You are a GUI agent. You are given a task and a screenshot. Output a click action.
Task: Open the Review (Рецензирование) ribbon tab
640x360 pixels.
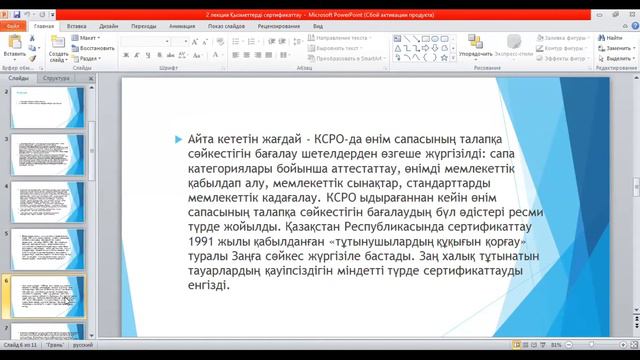pyautogui.click(x=279, y=26)
